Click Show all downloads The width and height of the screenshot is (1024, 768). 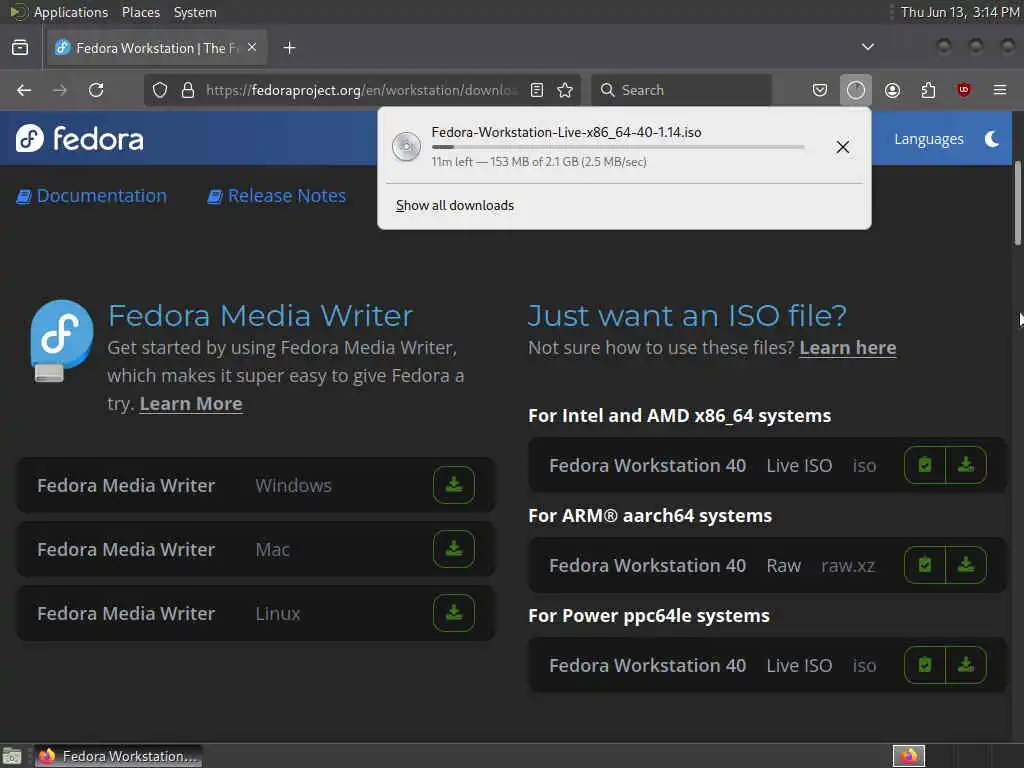455,206
